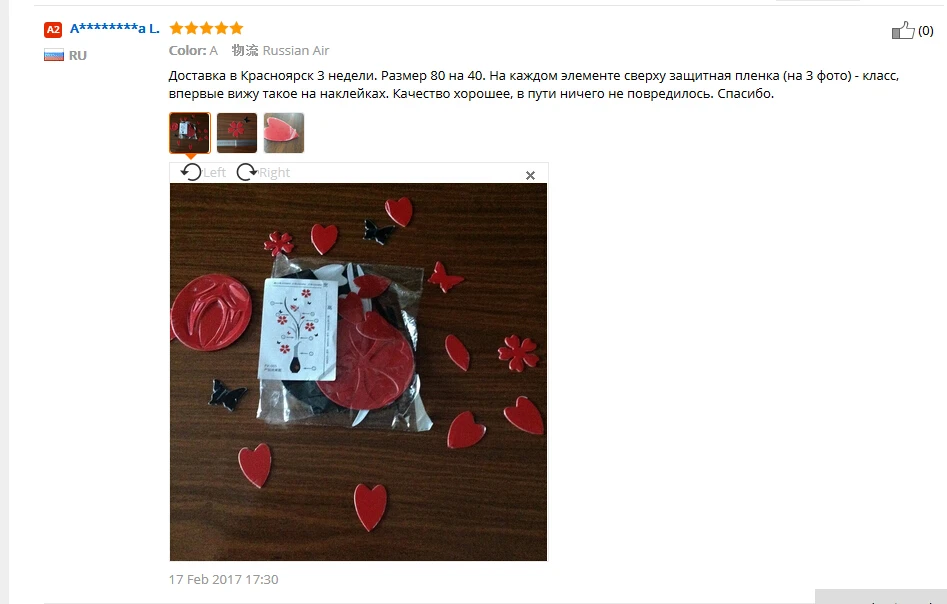The image size is (947, 604).
Task: Click the reviewer name A*********a L.
Action: (115, 28)
